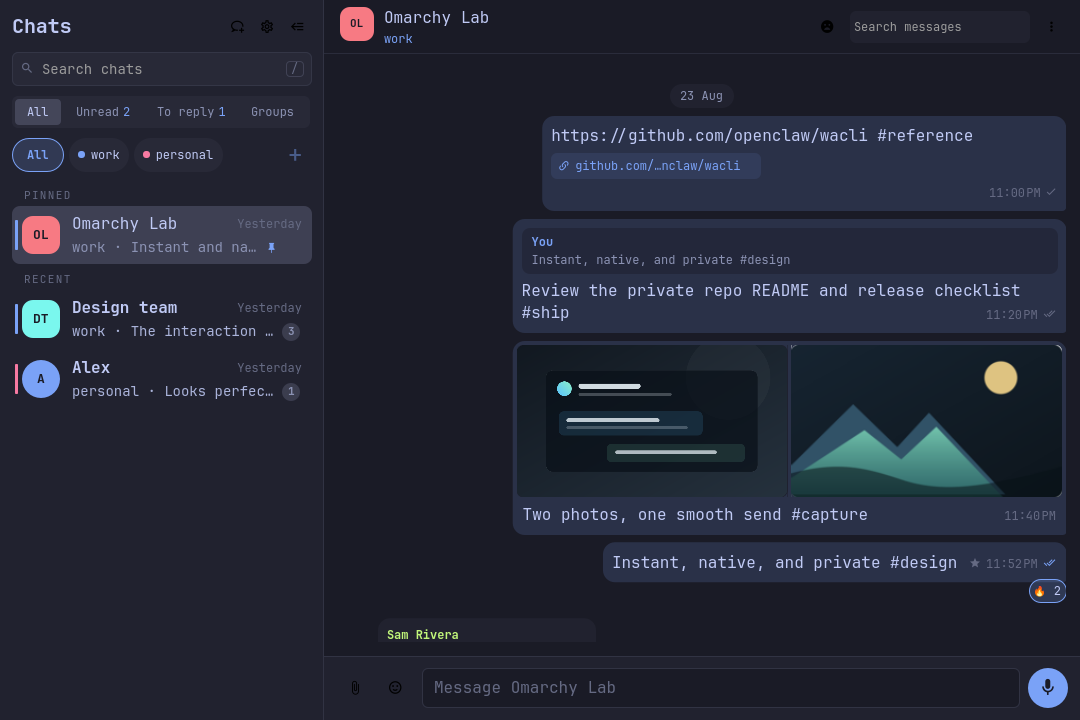Image resolution: width=1080 pixels, height=720 pixels.
Task: Click Omarchy Lab title in header
Action: (x=436, y=18)
